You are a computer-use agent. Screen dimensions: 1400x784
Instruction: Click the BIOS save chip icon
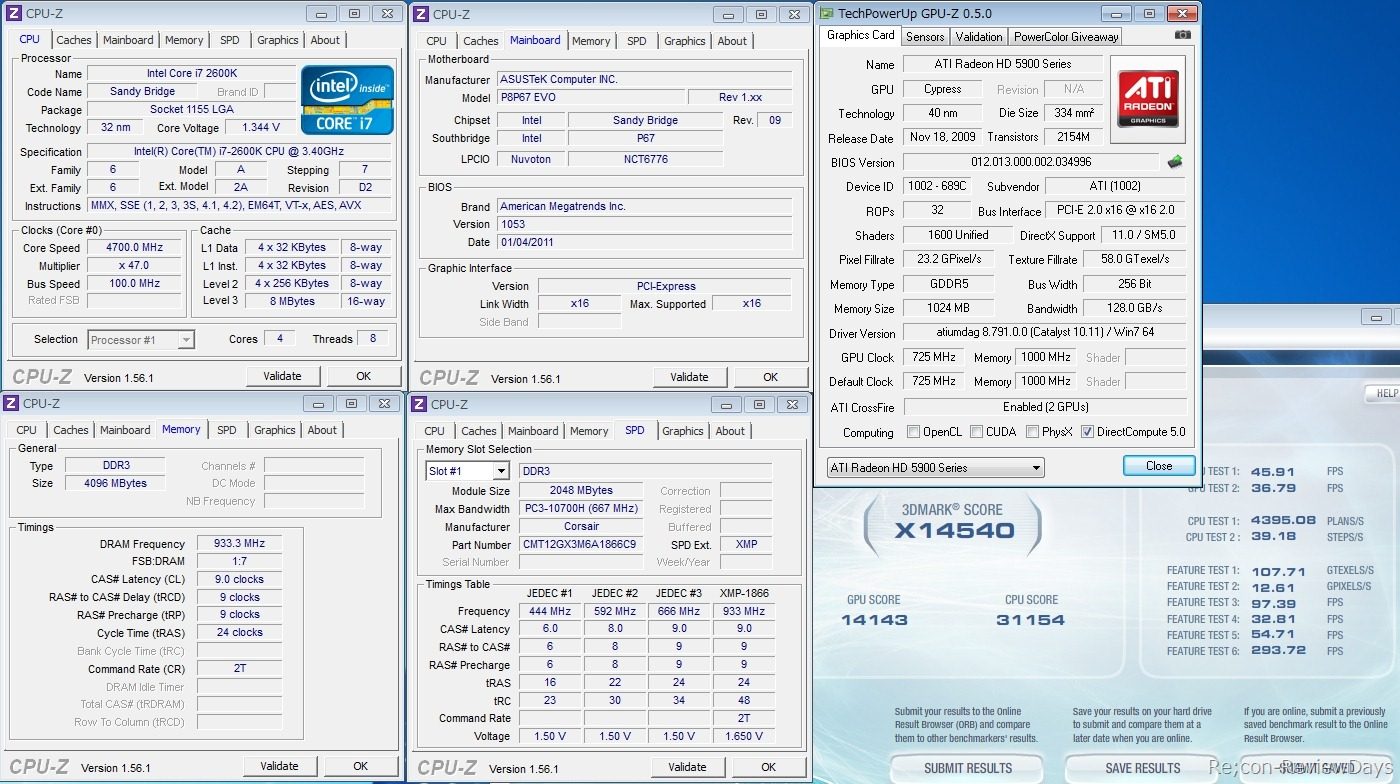(x=1175, y=162)
